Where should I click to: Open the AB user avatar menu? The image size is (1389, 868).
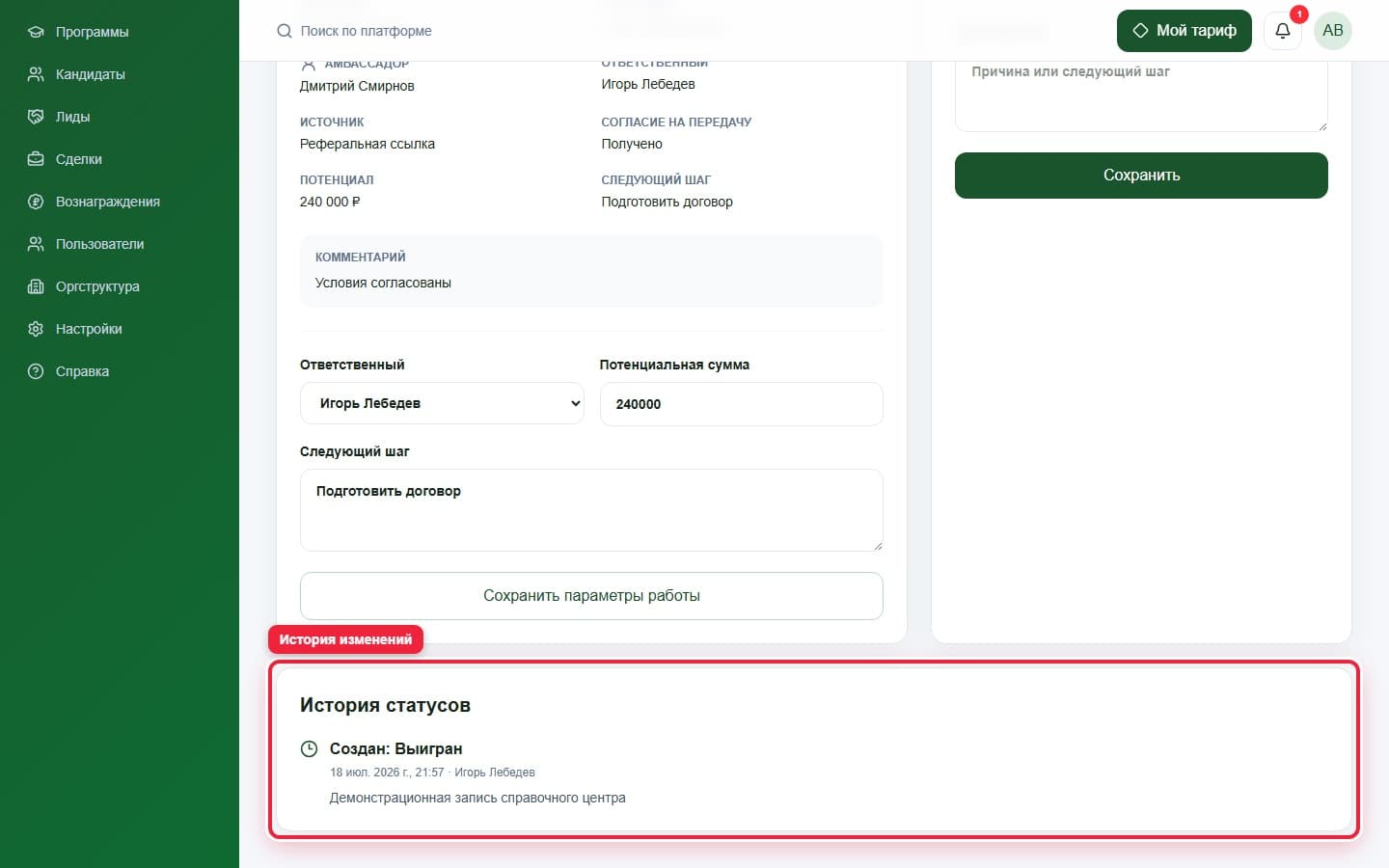pyautogui.click(x=1333, y=31)
